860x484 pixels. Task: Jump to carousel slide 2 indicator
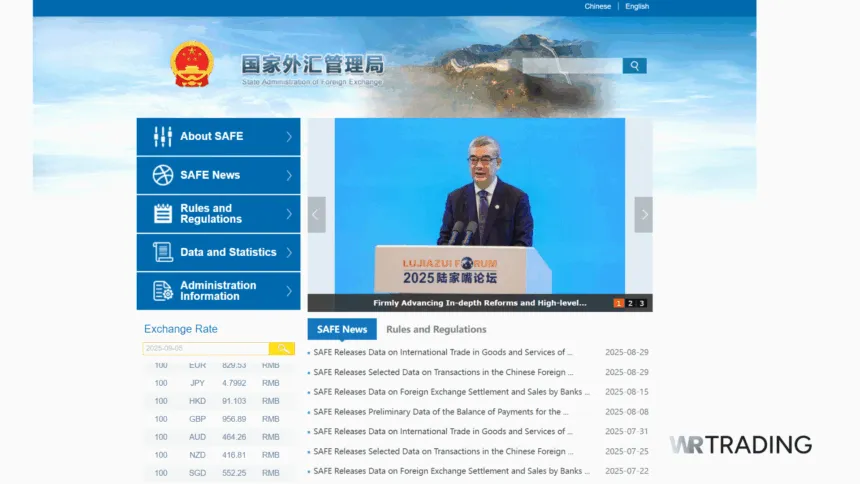[630, 303]
